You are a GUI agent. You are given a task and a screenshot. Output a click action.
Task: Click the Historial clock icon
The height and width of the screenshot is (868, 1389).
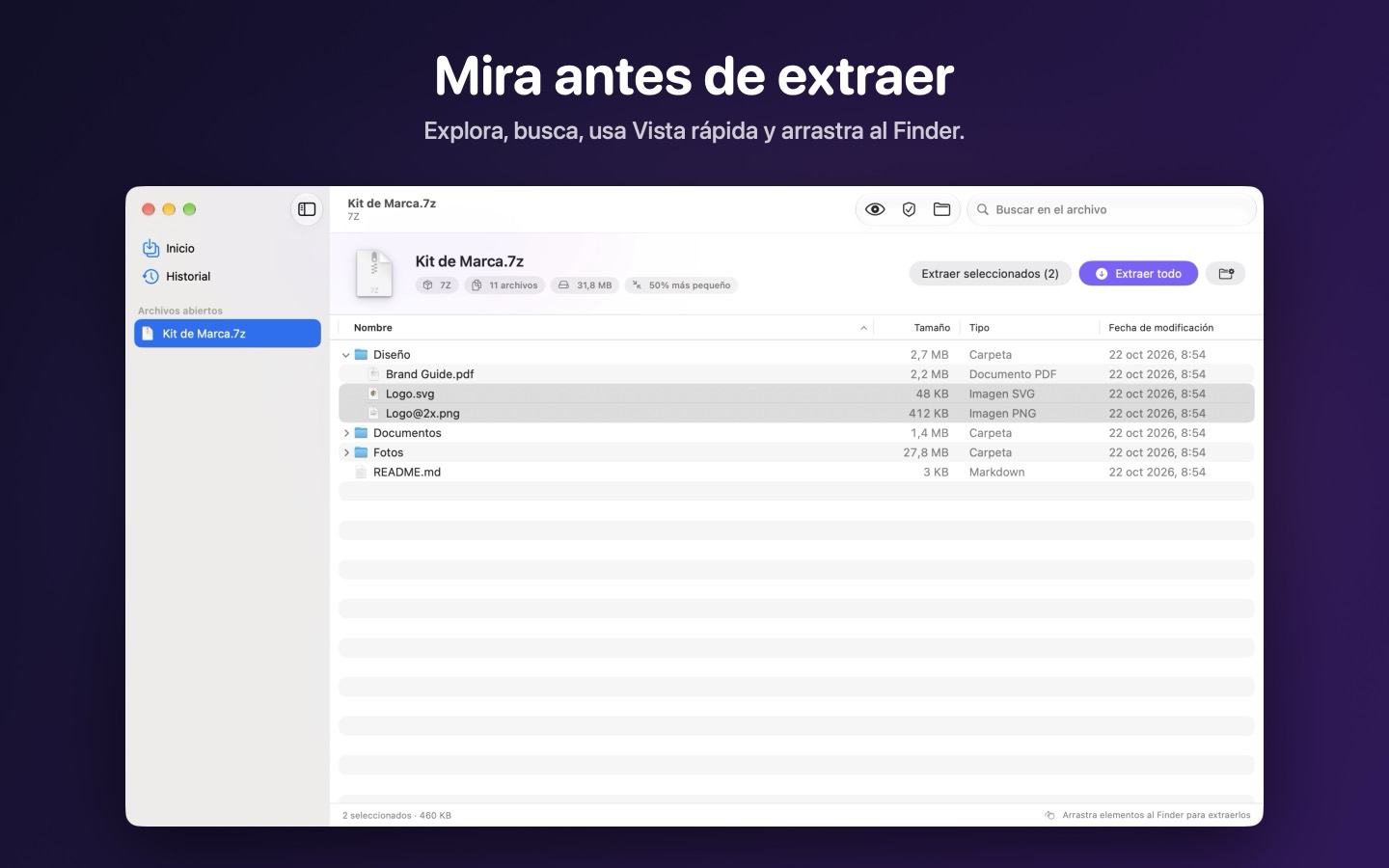pos(150,277)
